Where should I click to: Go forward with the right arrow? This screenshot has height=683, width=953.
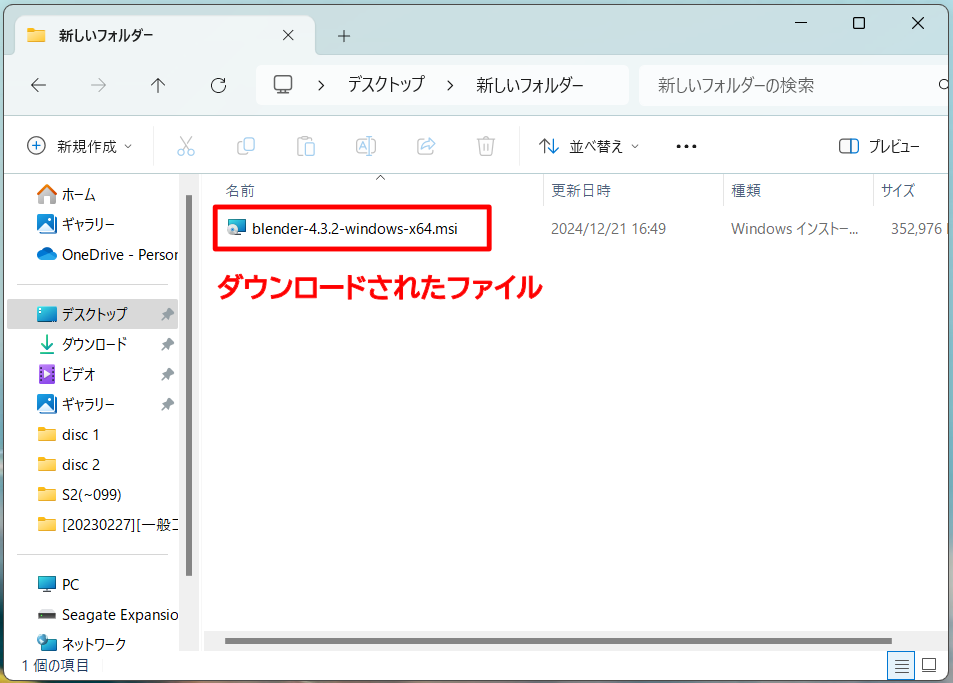pos(98,85)
